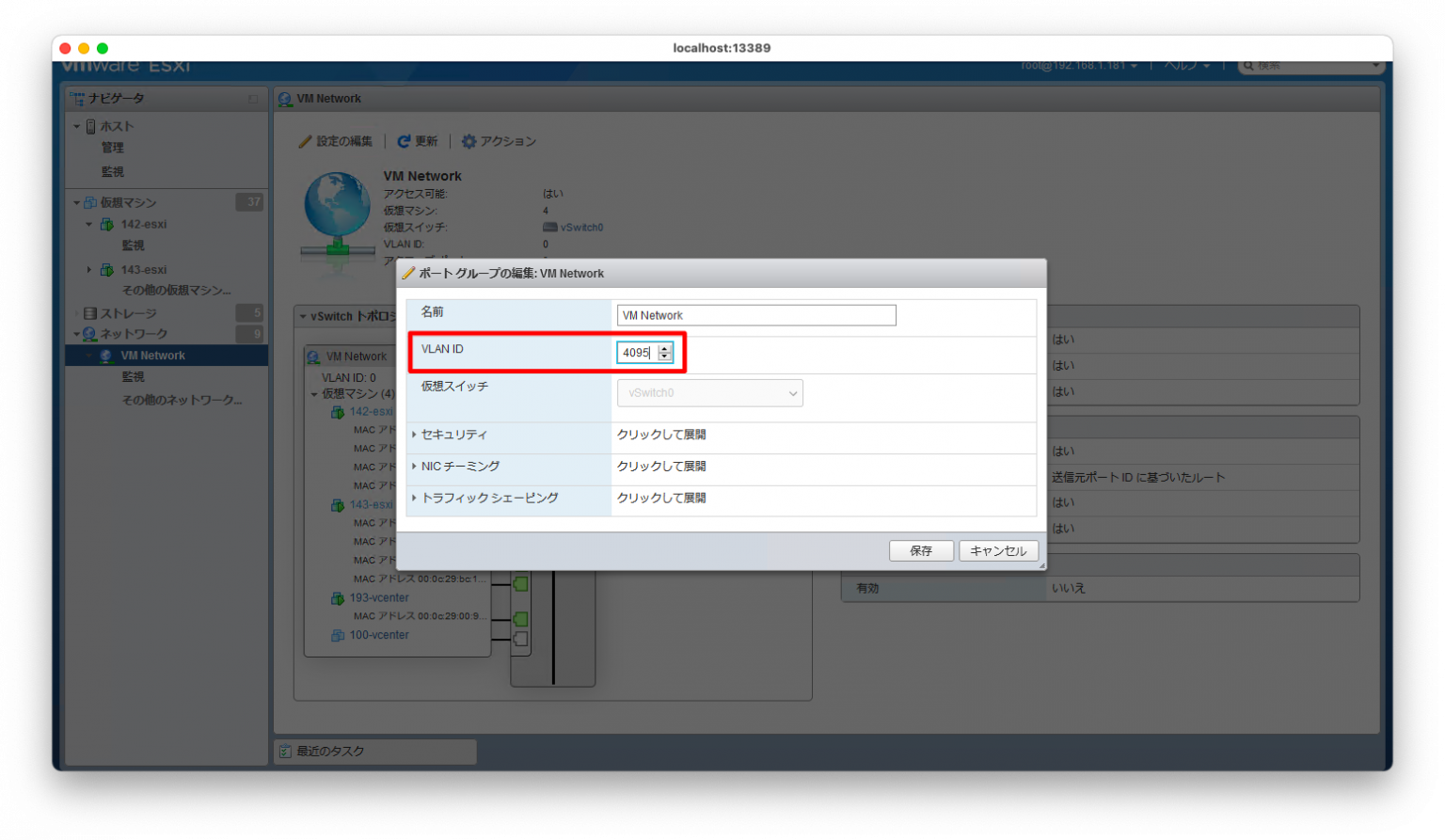Click the pencil icon for 設定の編集
Image resolution: width=1445 pixels, height=840 pixels.
(x=307, y=141)
